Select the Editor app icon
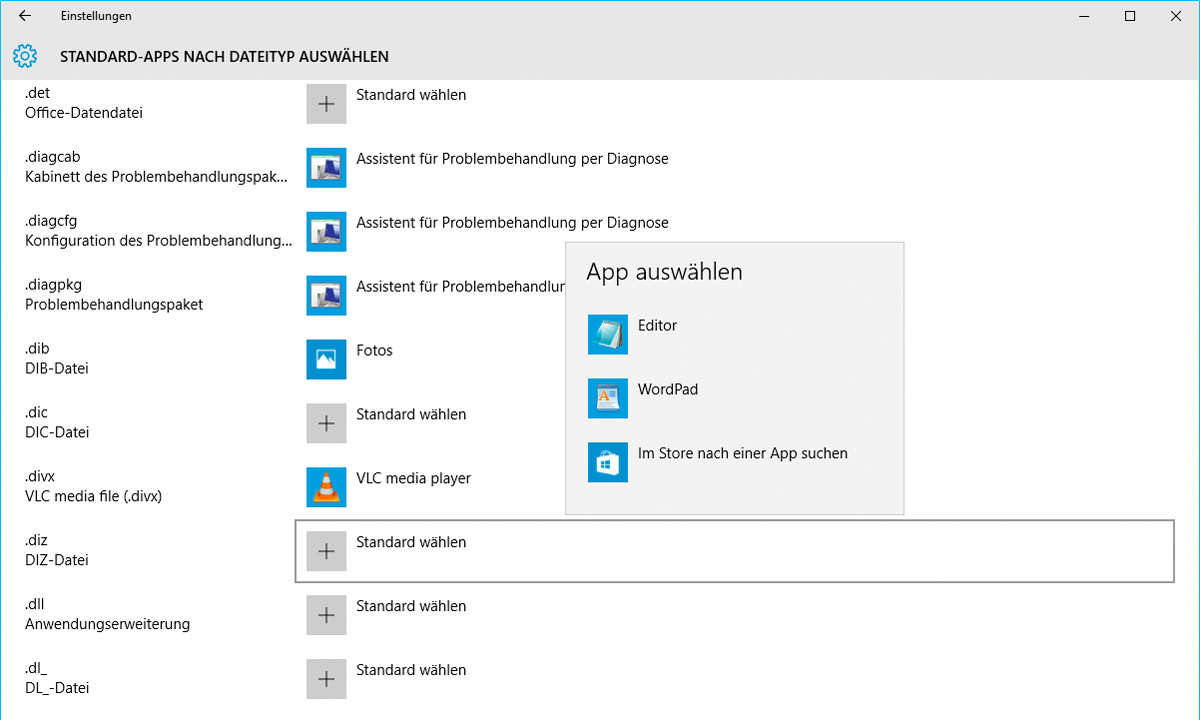The width and height of the screenshot is (1200, 720). click(608, 335)
